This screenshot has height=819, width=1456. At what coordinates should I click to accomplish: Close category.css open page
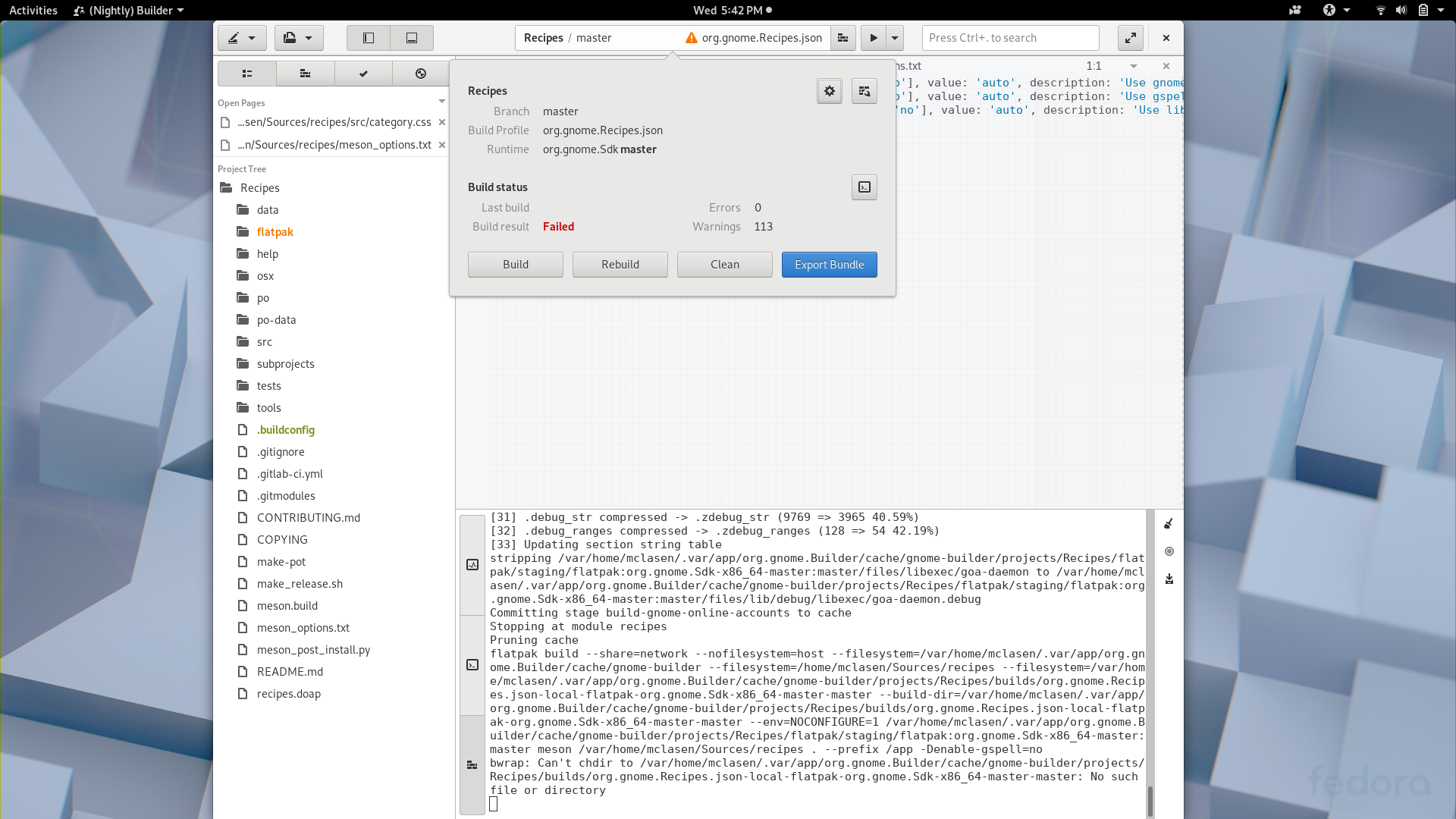[441, 122]
